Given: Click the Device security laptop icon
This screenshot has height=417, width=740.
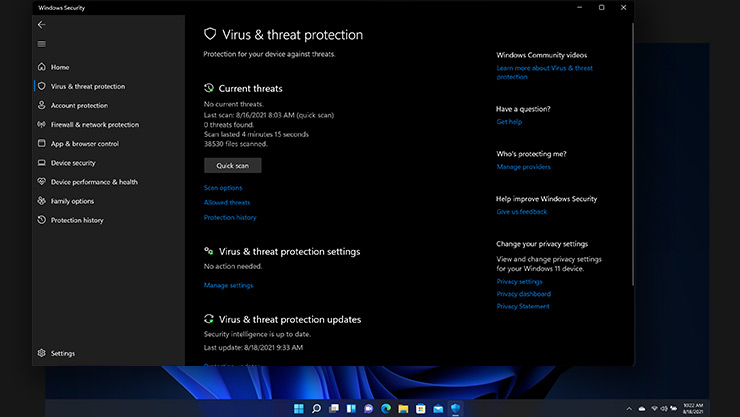Looking at the screenshot, I should (x=41, y=163).
